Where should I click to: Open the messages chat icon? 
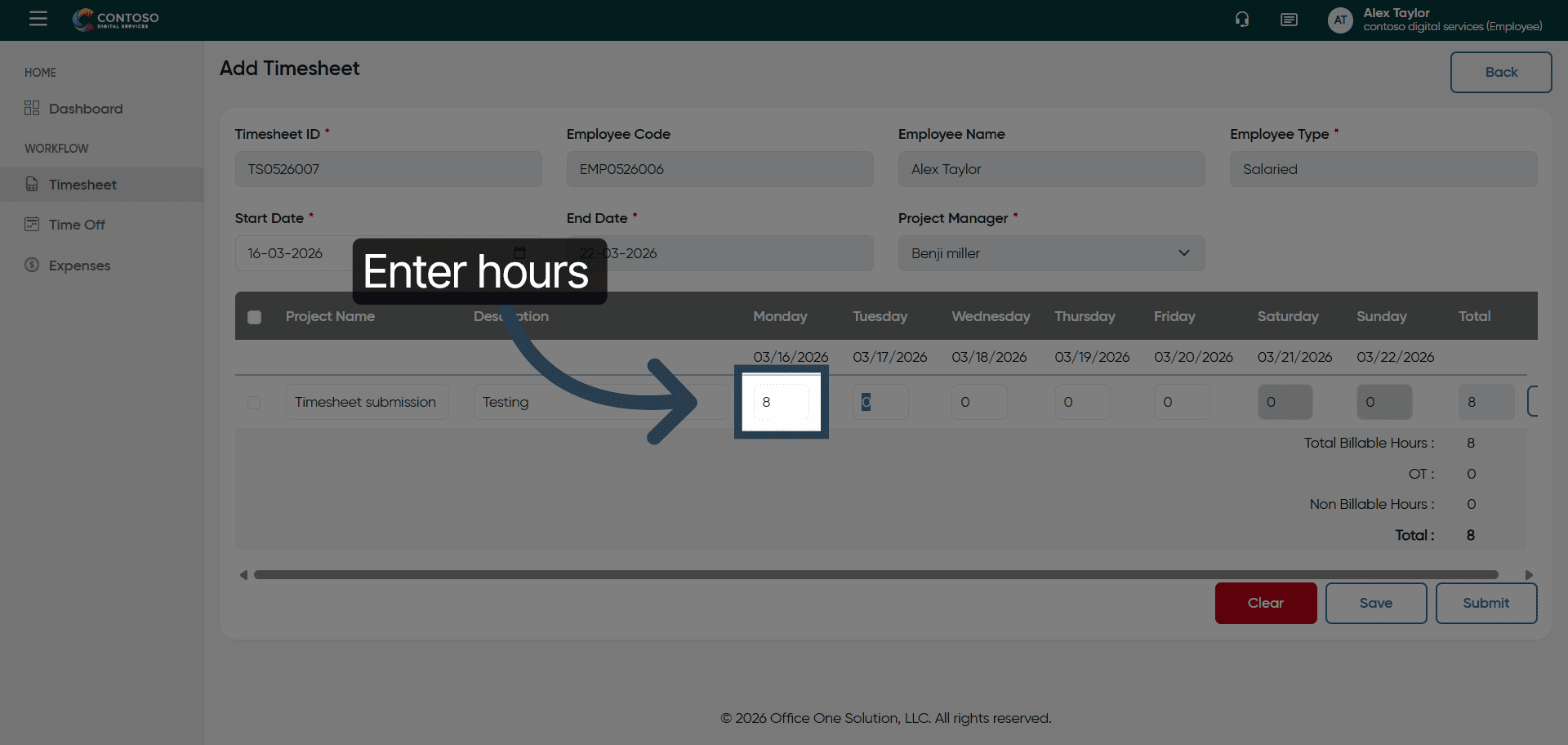[x=1289, y=20]
